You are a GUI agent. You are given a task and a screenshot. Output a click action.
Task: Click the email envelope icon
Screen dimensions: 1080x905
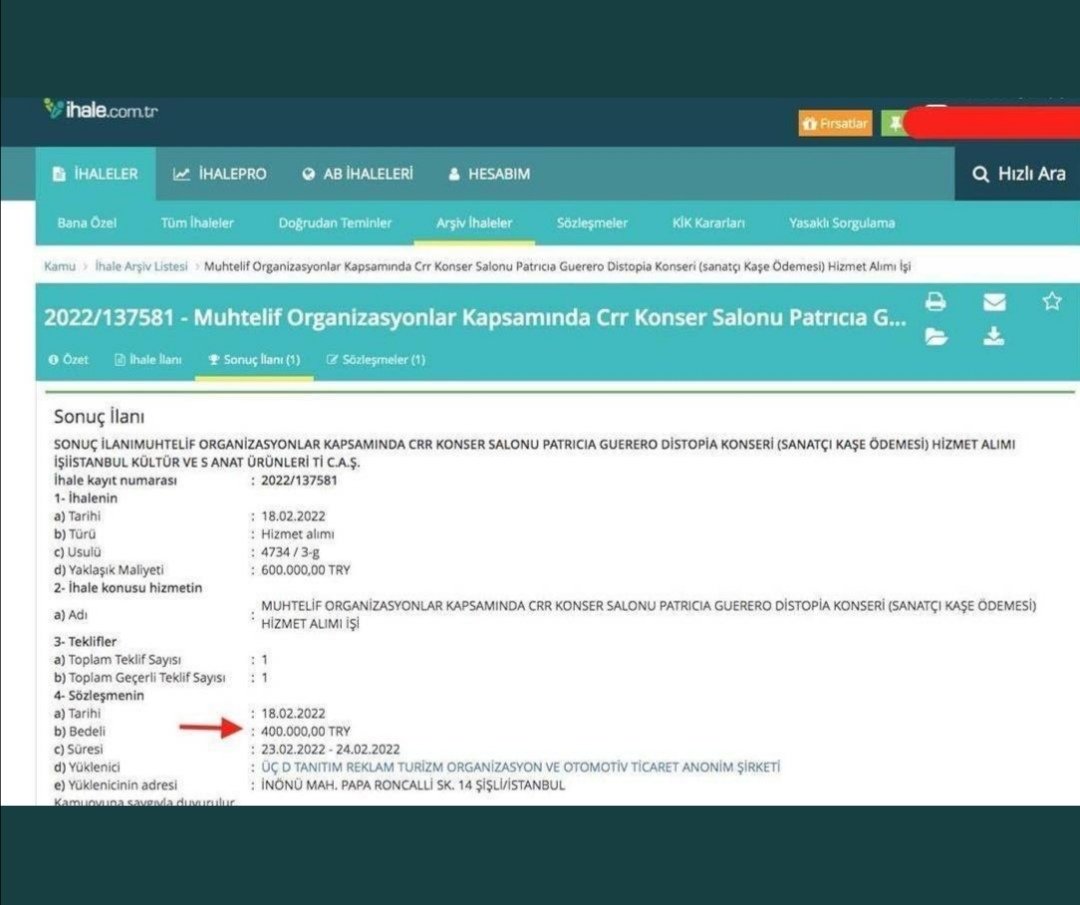tap(994, 302)
